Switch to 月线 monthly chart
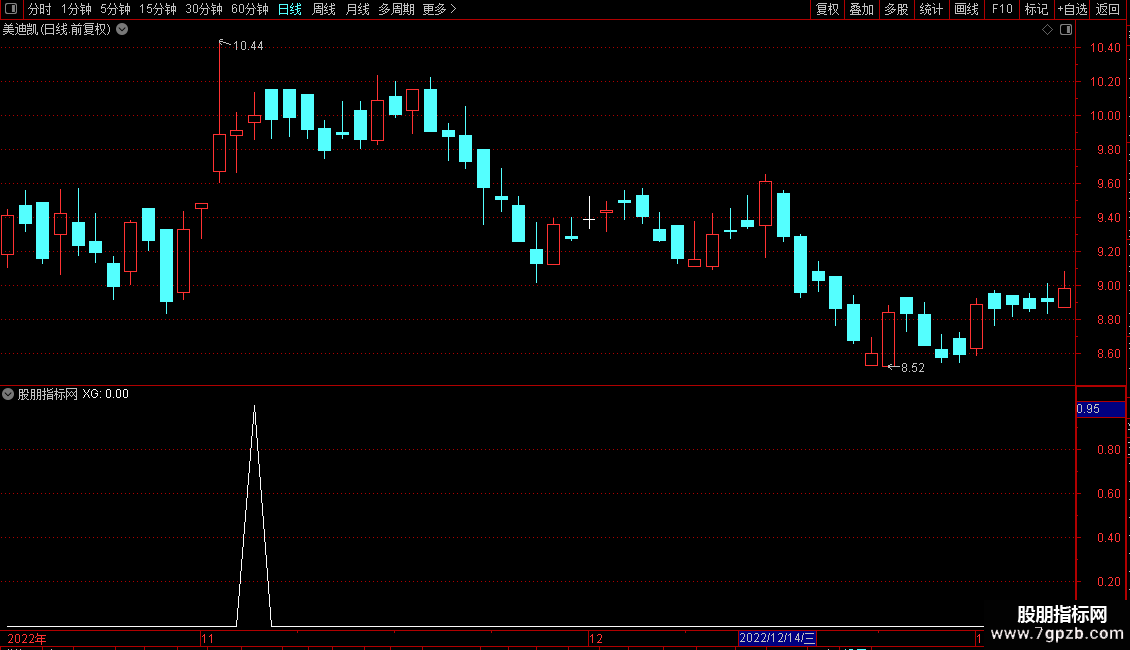This screenshot has width=1130, height=650. [x=357, y=9]
